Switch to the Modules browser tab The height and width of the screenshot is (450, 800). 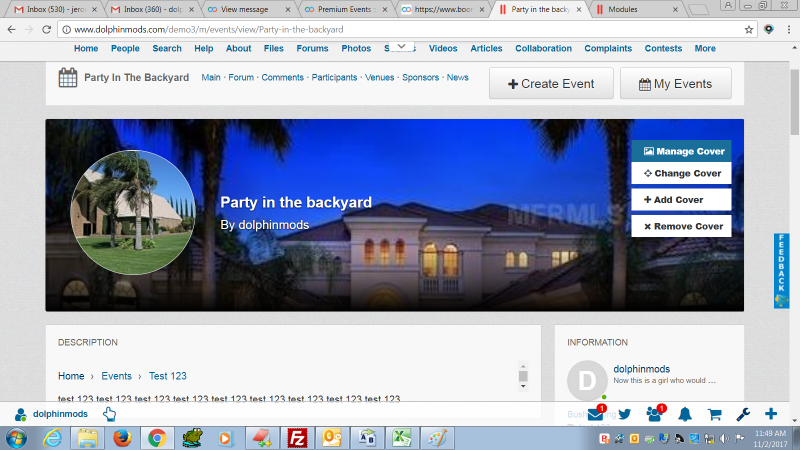[x=635, y=9]
